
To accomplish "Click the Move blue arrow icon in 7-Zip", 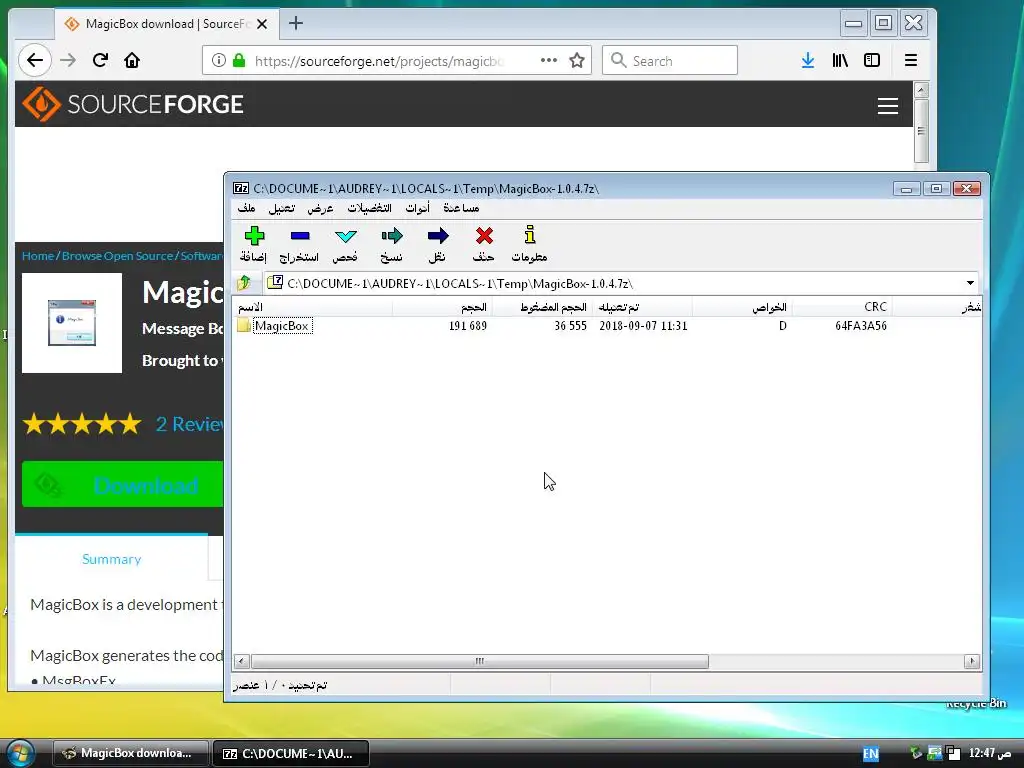I will [x=438, y=236].
